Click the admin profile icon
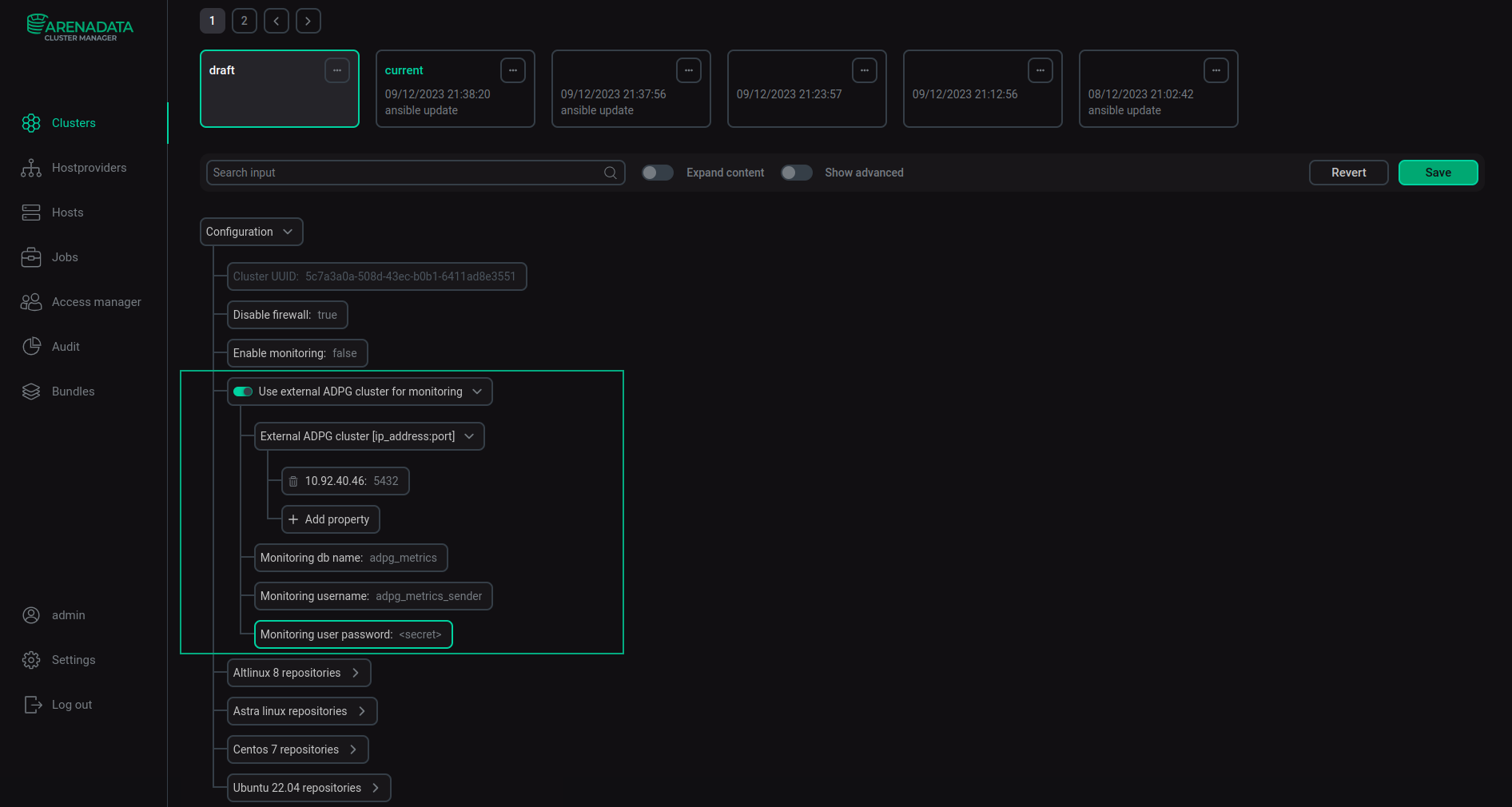This screenshot has height=807, width=1512. [31, 615]
